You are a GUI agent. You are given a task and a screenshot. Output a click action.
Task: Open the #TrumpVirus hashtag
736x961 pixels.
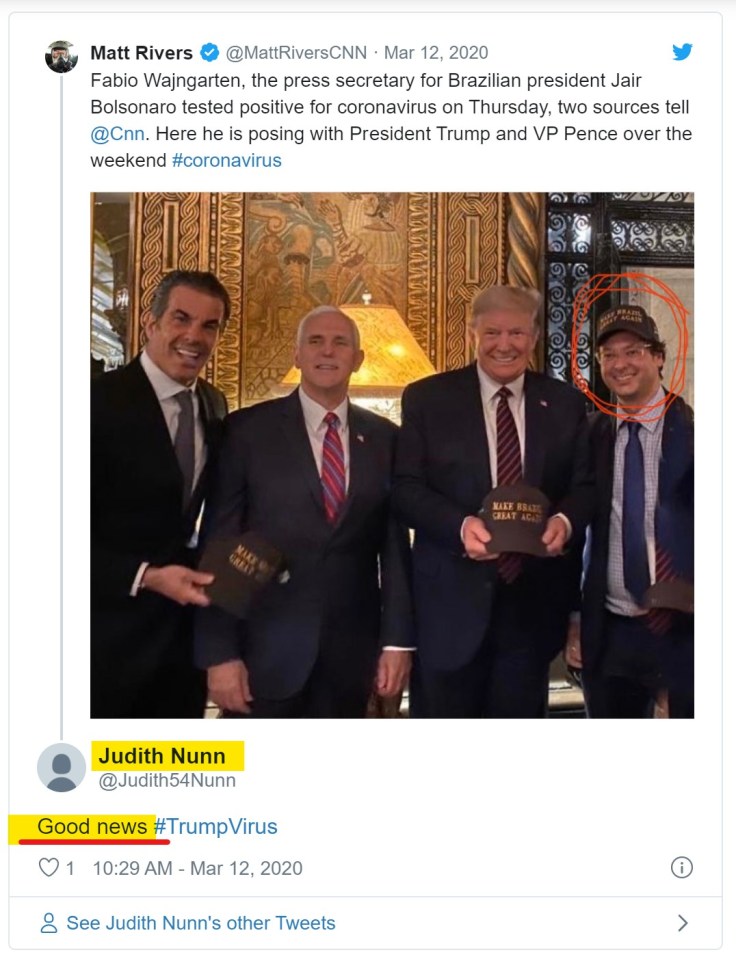click(x=216, y=827)
